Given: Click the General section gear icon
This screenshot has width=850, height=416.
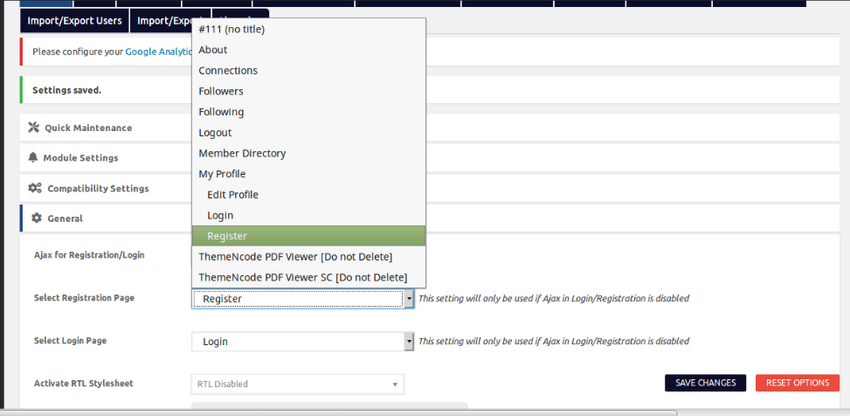Looking at the screenshot, I should click(x=37, y=218).
